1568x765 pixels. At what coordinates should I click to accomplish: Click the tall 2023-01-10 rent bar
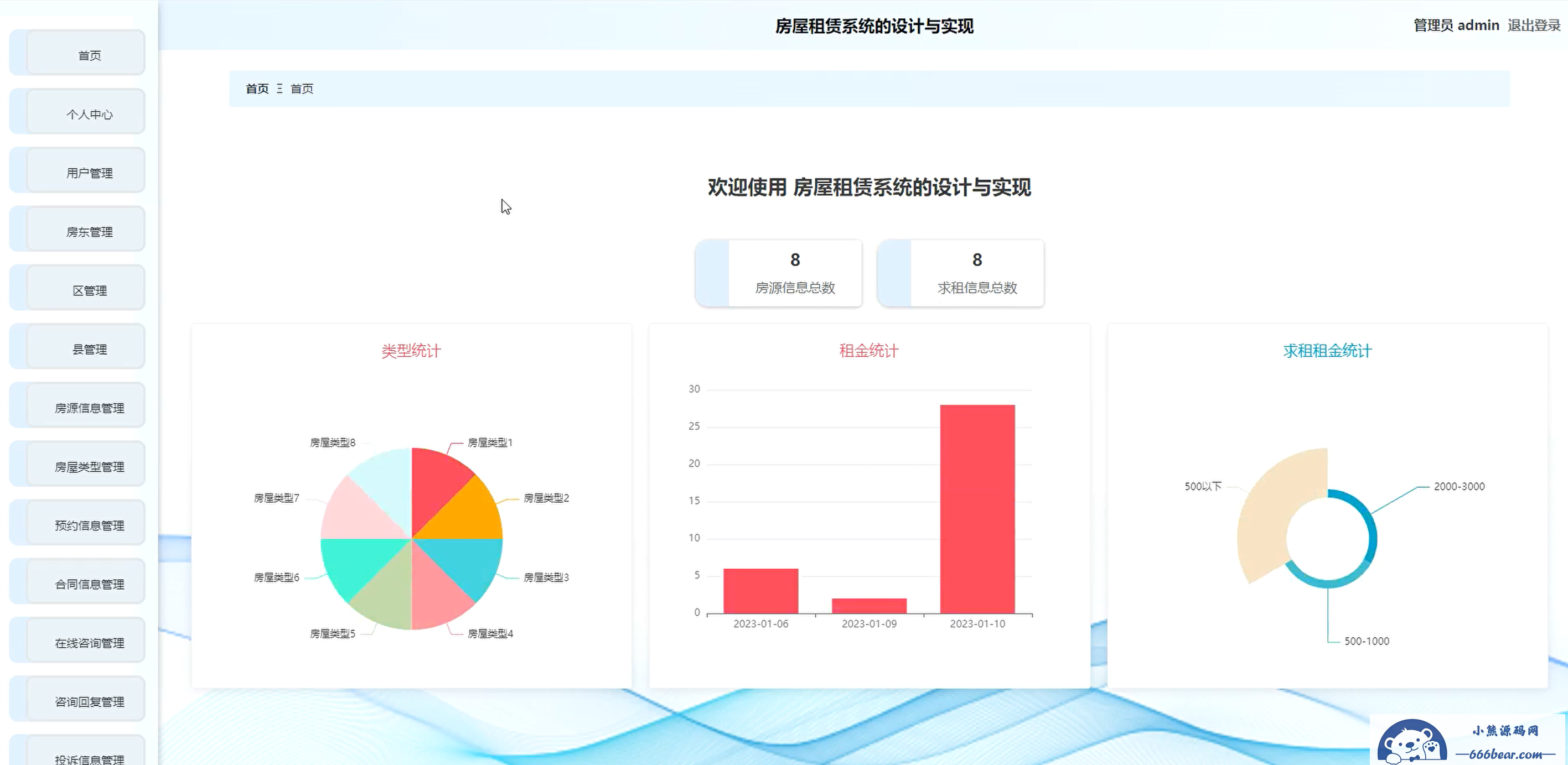pos(977,509)
